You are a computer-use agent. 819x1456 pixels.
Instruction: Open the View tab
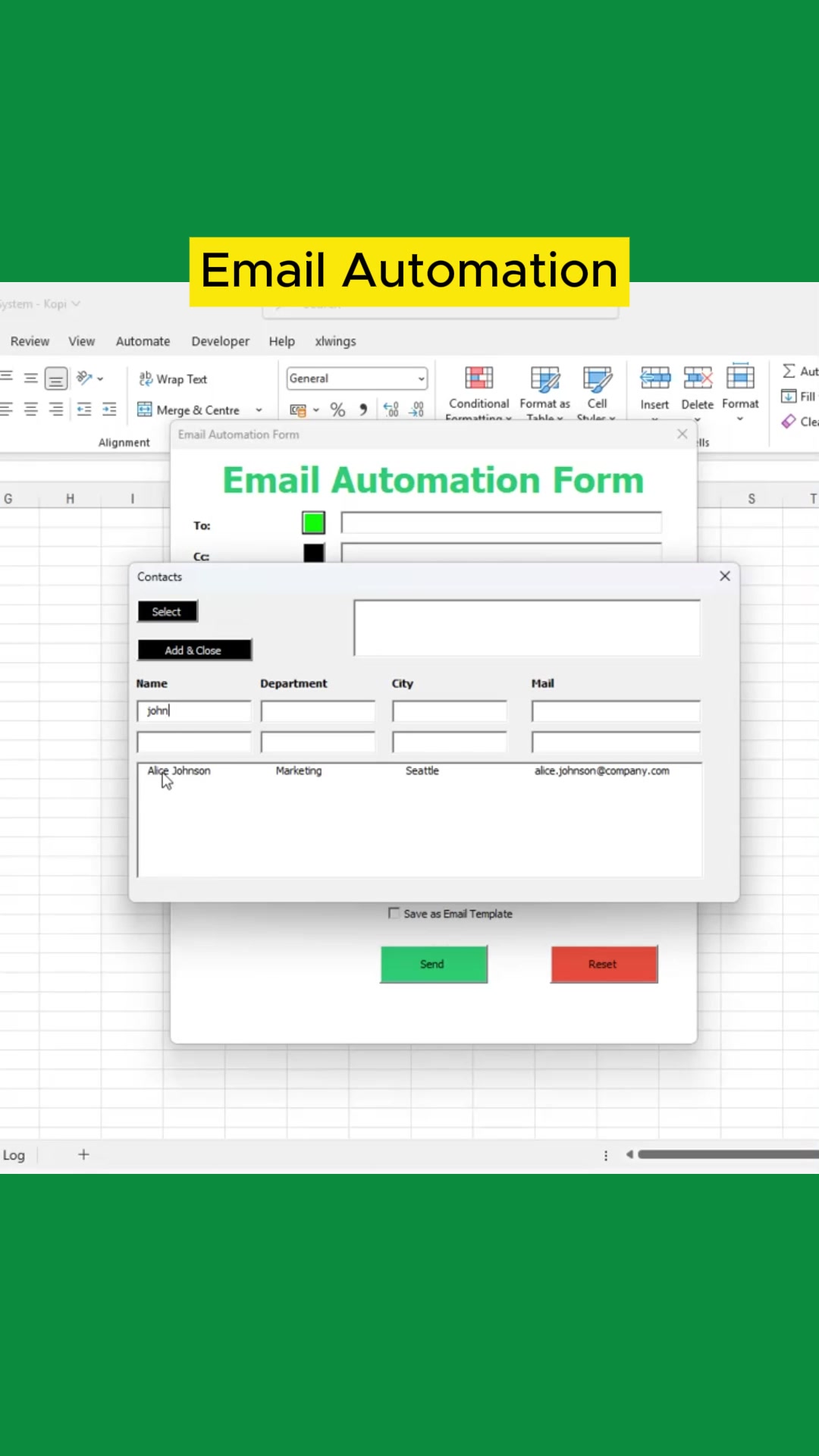pyautogui.click(x=82, y=341)
